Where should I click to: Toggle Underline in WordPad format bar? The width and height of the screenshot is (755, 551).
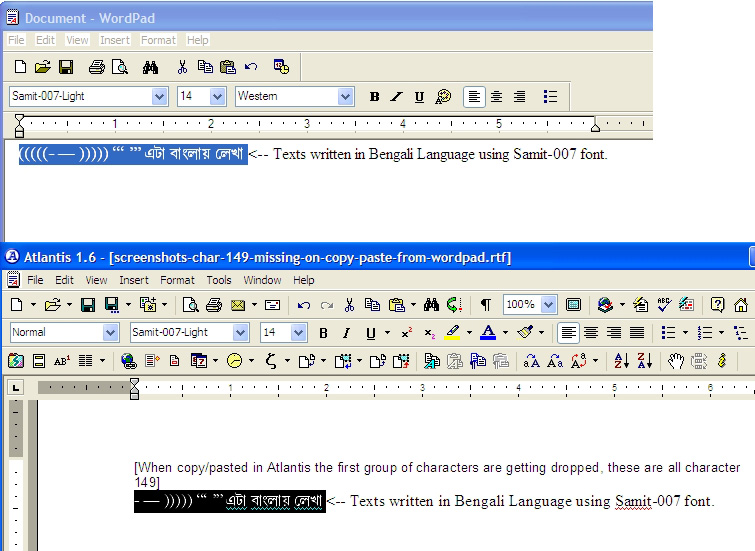(x=419, y=97)
